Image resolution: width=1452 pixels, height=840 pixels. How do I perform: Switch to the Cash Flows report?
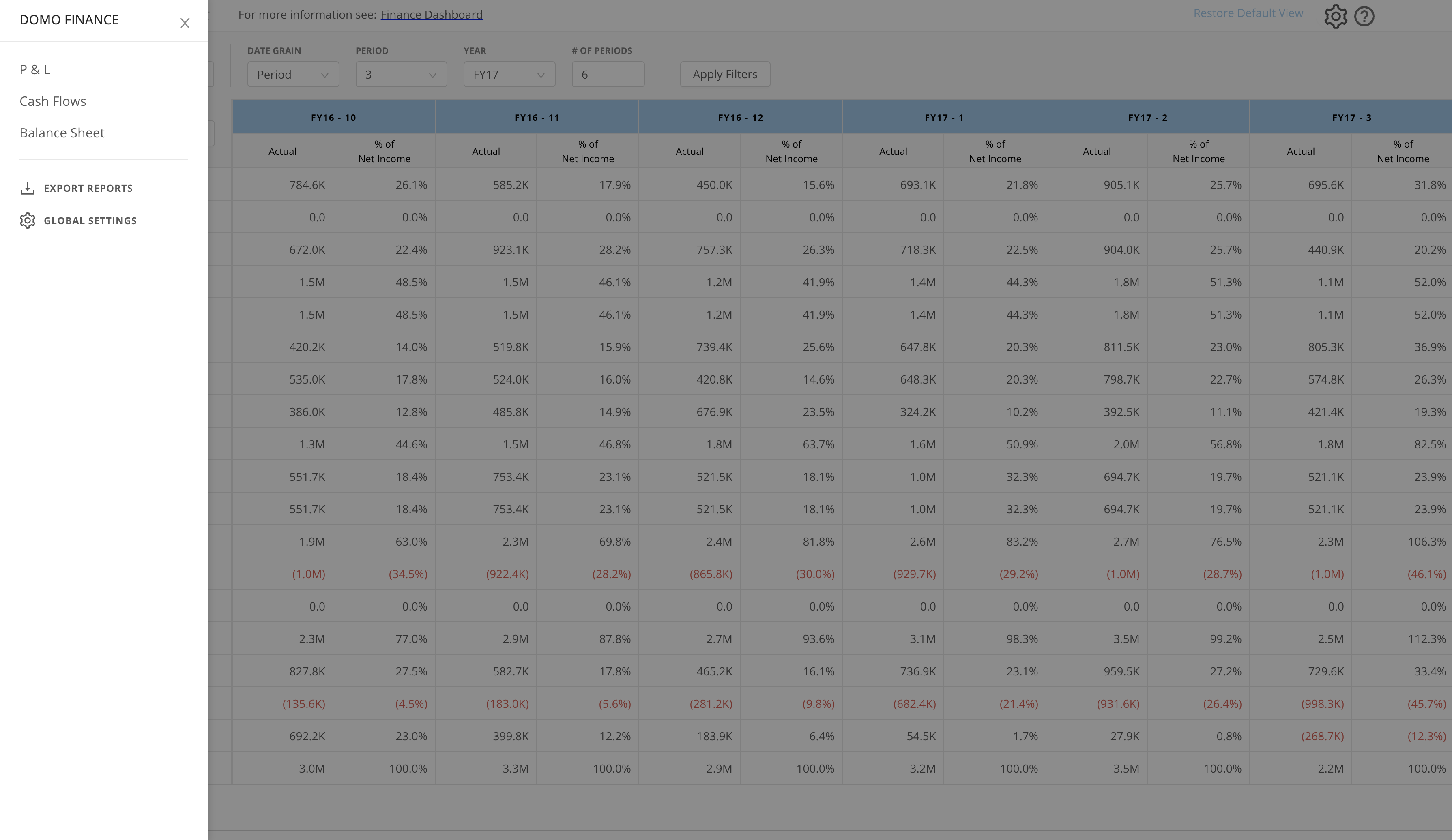pyautogui.click(x=52, y=100)
